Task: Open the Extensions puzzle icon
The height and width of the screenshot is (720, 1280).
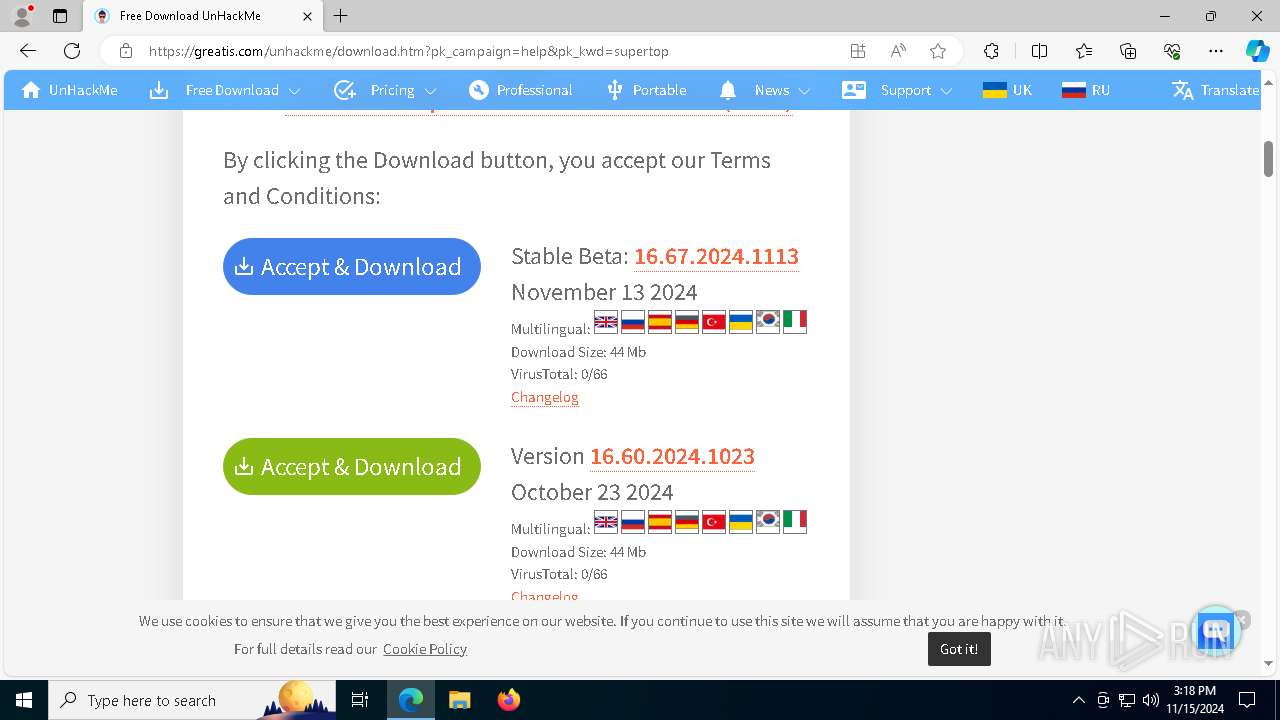Action: tap(991, 51)
